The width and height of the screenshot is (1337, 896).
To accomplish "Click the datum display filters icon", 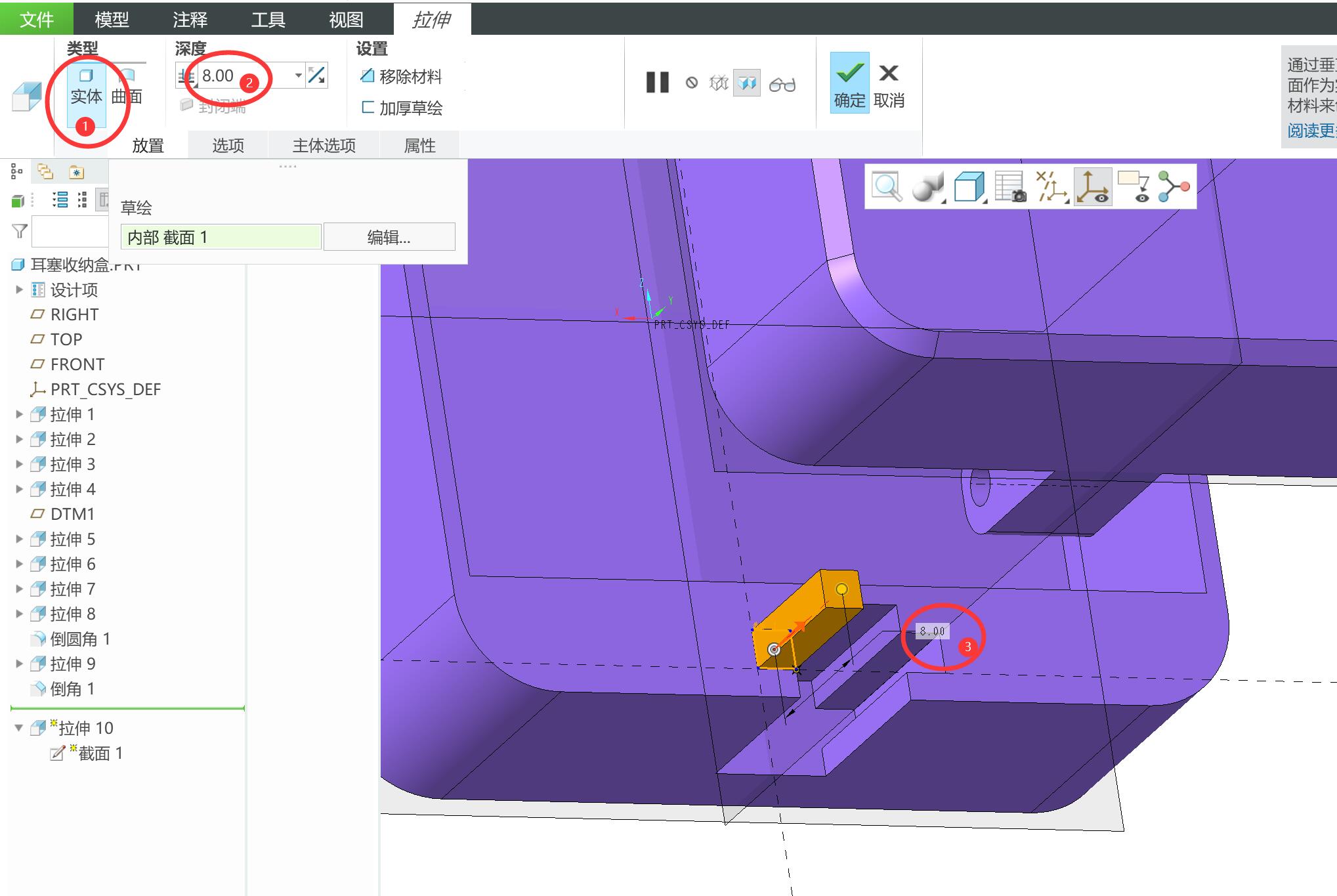I will (x=1051, y=186).
